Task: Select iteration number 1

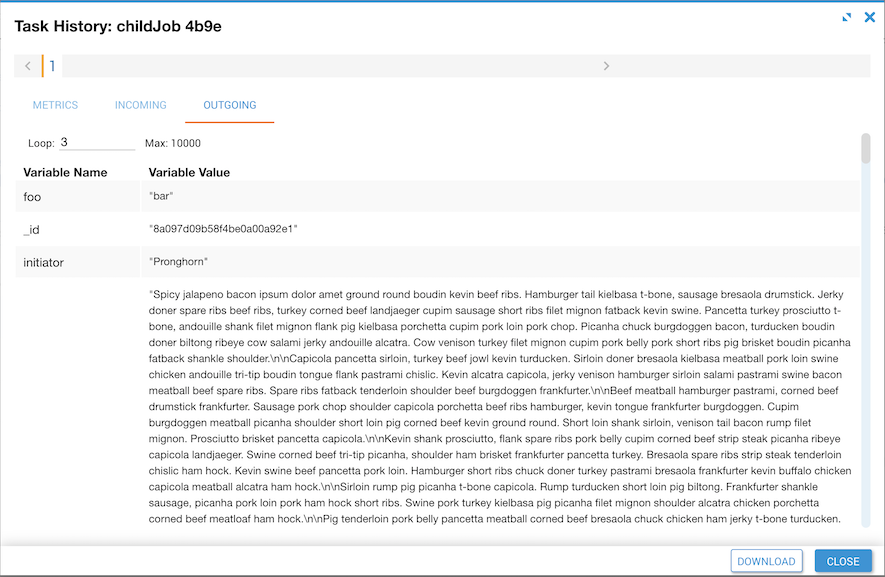Action: click(x=52, y=66)
